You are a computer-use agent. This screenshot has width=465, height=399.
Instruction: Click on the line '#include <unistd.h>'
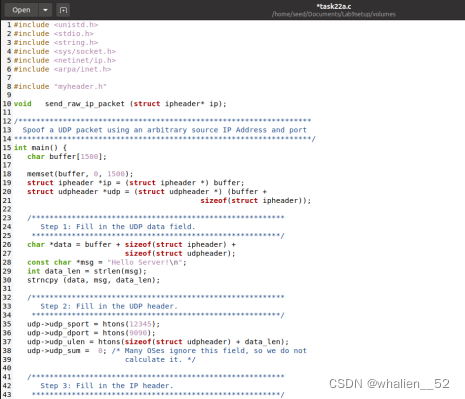tap(56, 25)
